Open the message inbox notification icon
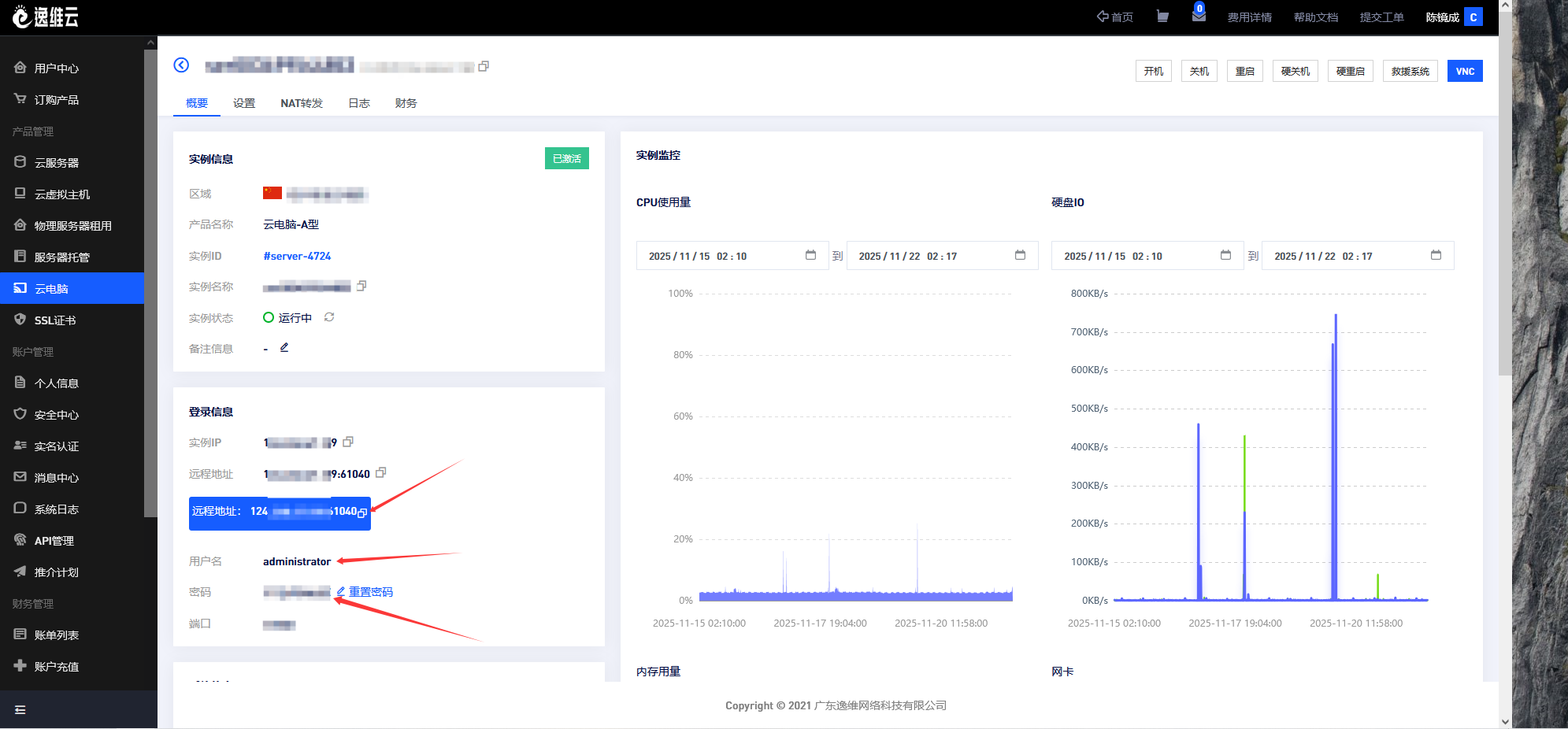1568x729 pixels. click(1199, 16)
